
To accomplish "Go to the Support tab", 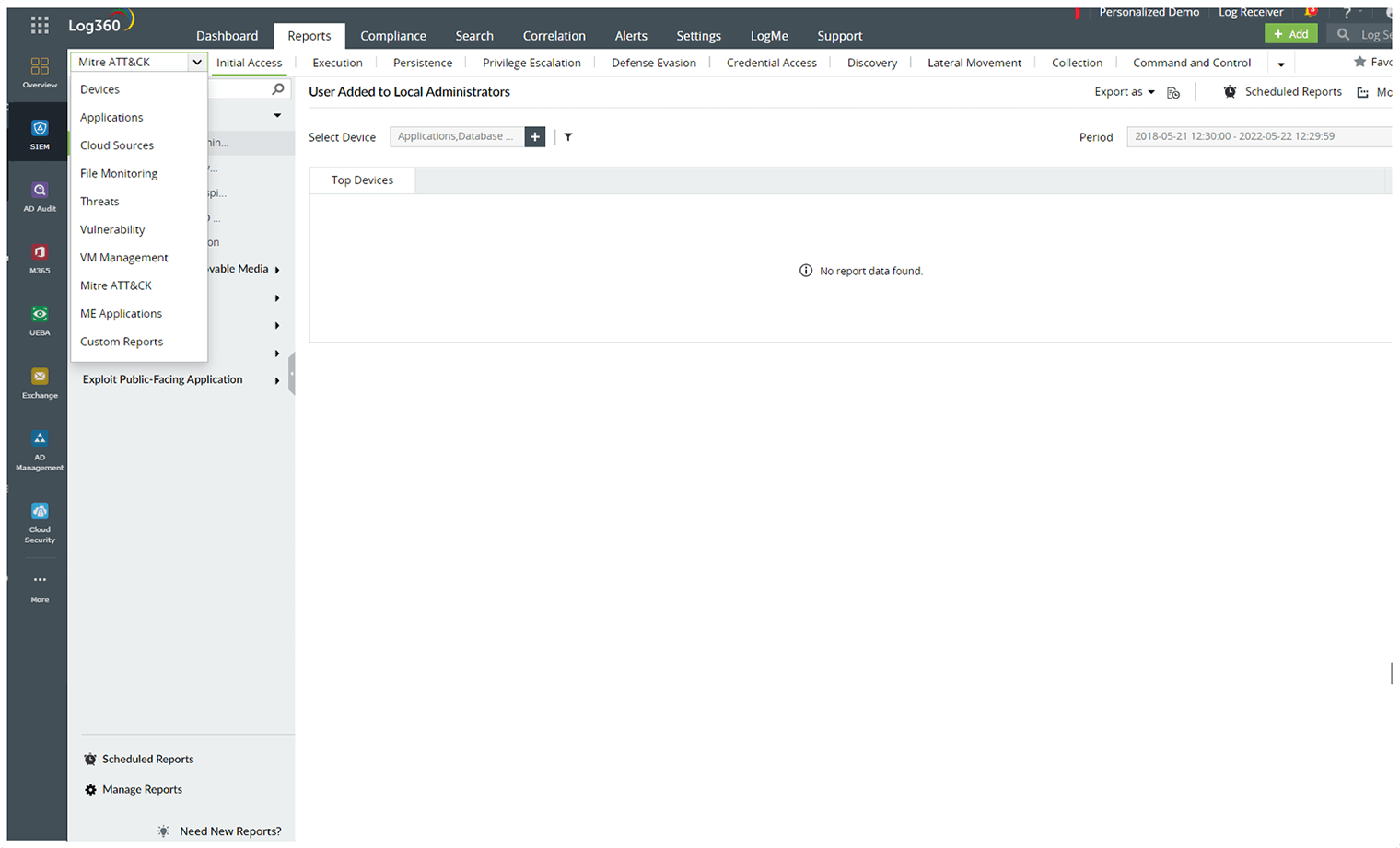I will click(840, 36).
